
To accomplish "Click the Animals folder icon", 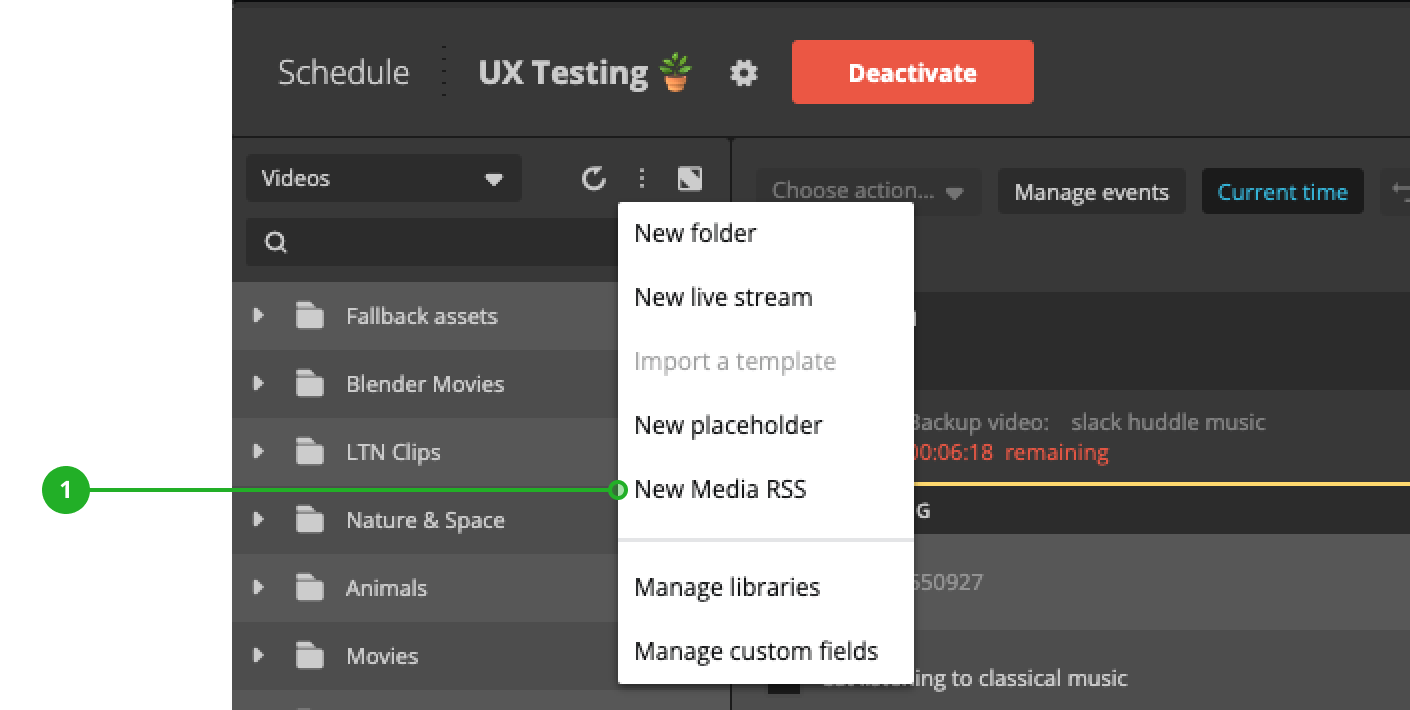I will [x=310, y=588].
